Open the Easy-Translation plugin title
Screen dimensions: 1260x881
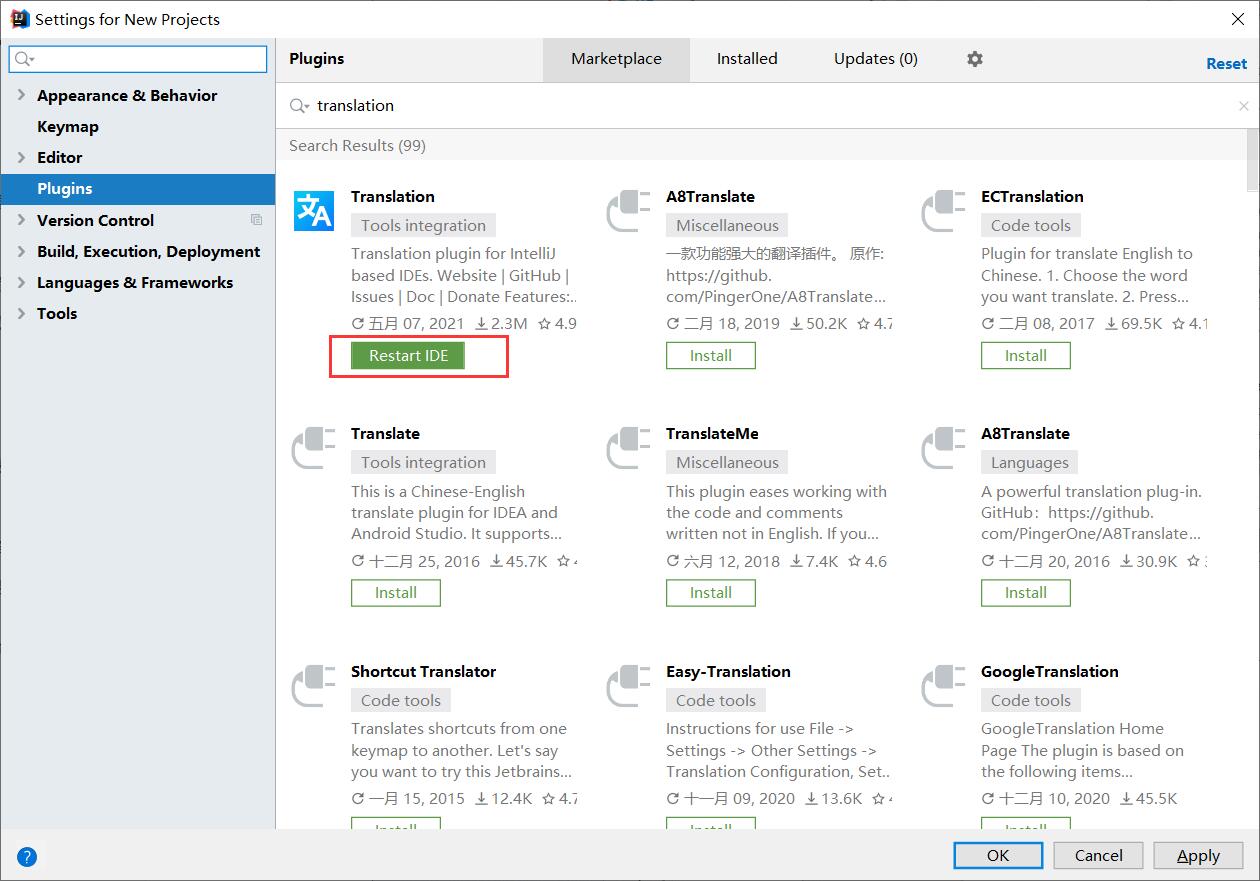[728, 672]
